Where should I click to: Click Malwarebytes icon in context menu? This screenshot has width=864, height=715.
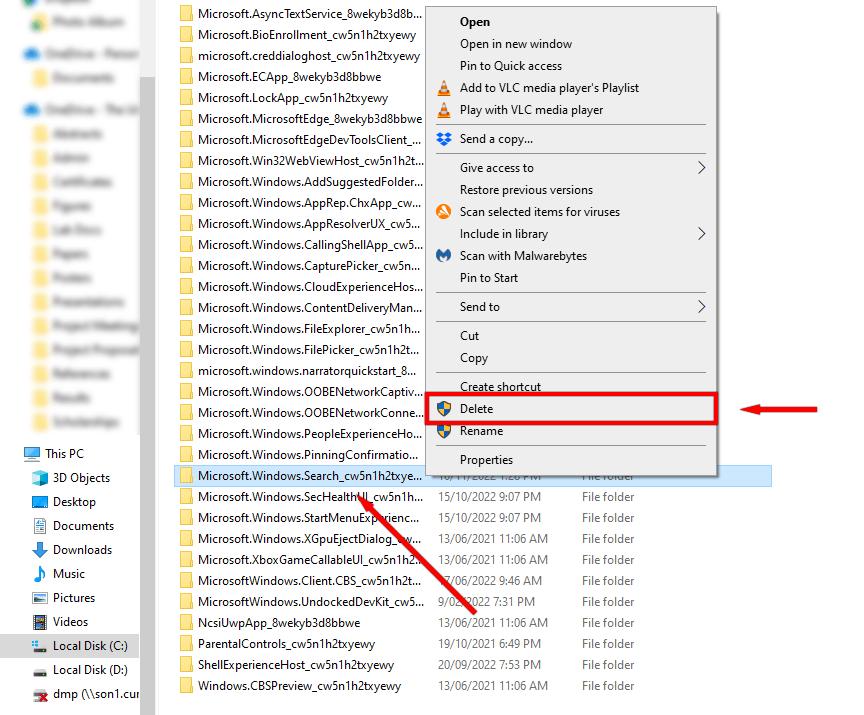[444, 256]
